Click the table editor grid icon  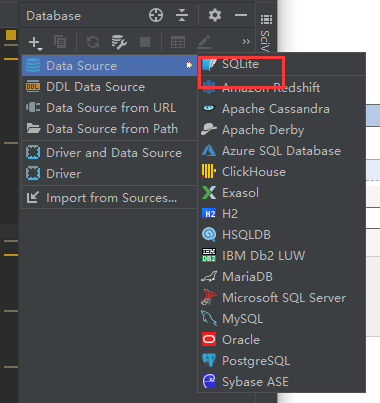coord(178,42)
